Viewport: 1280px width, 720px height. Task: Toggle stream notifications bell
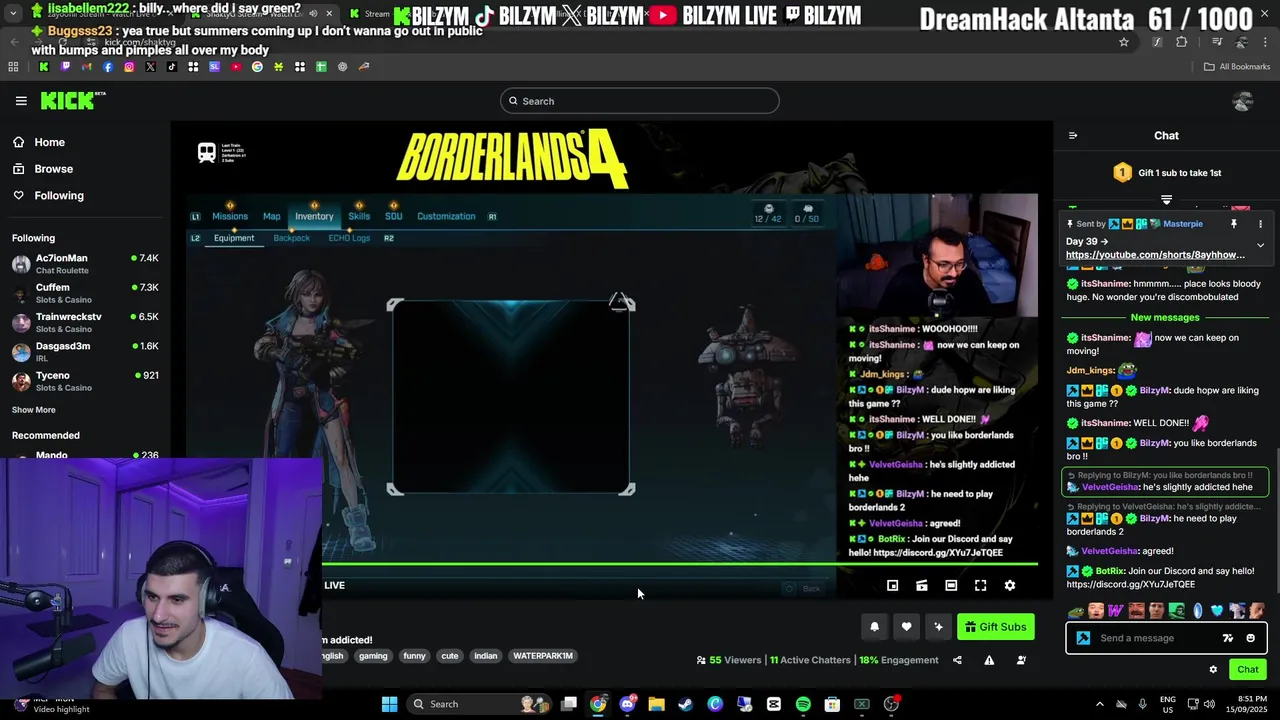874,627
